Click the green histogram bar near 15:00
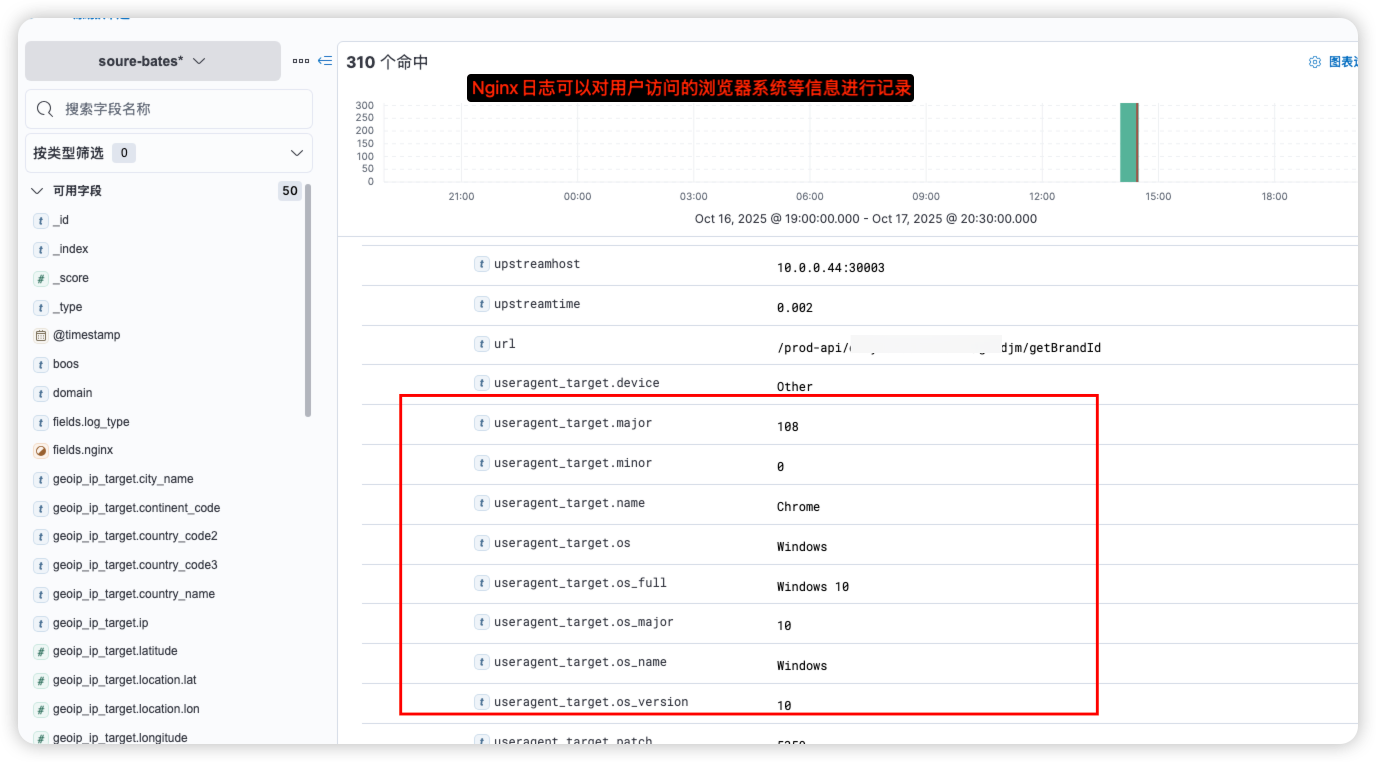 tap(1128, 142)
